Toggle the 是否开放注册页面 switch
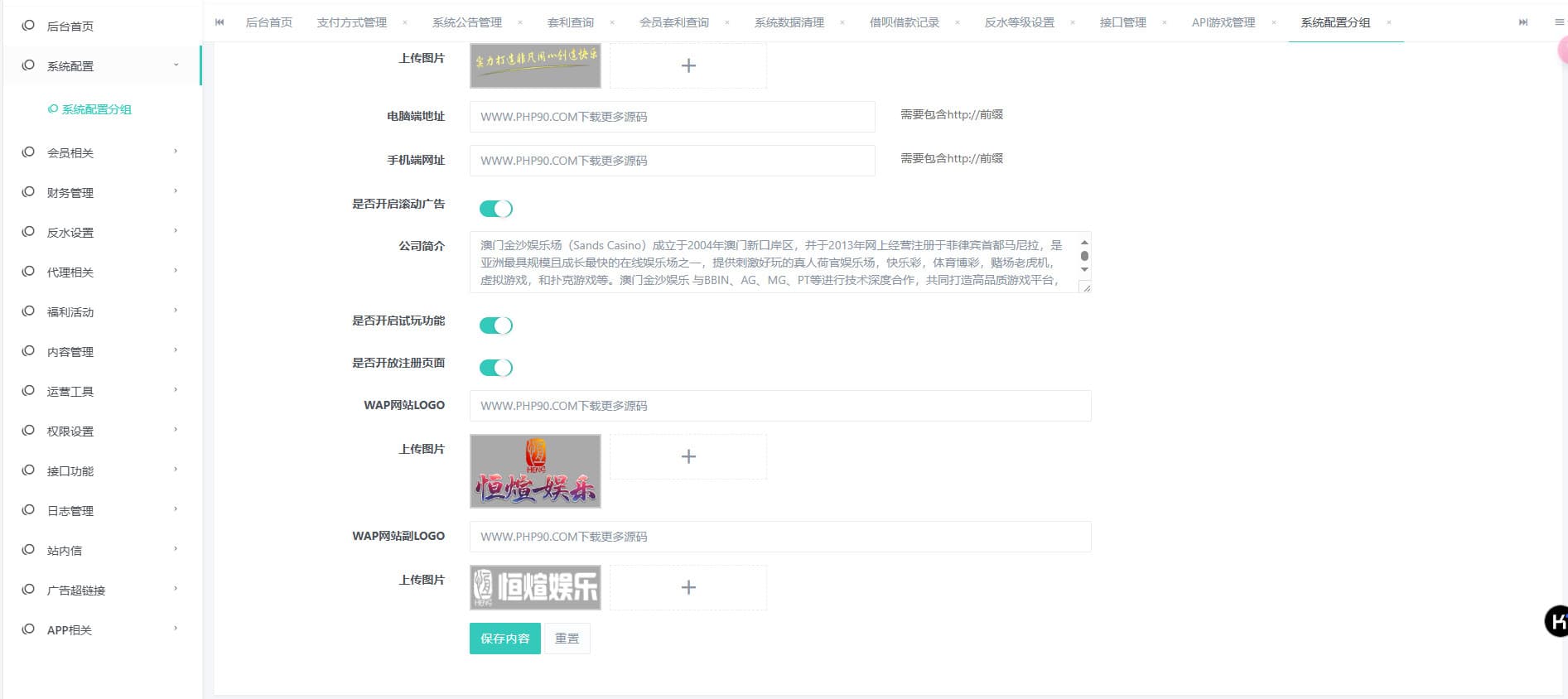1568x699 pixels. [495, 368]
